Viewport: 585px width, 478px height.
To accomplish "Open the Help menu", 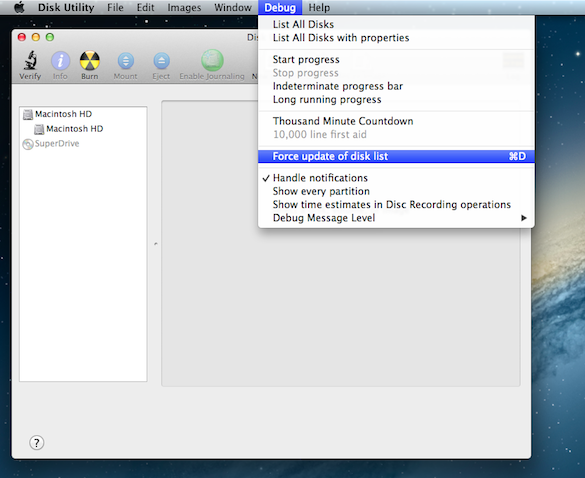I will pos(319,7).
